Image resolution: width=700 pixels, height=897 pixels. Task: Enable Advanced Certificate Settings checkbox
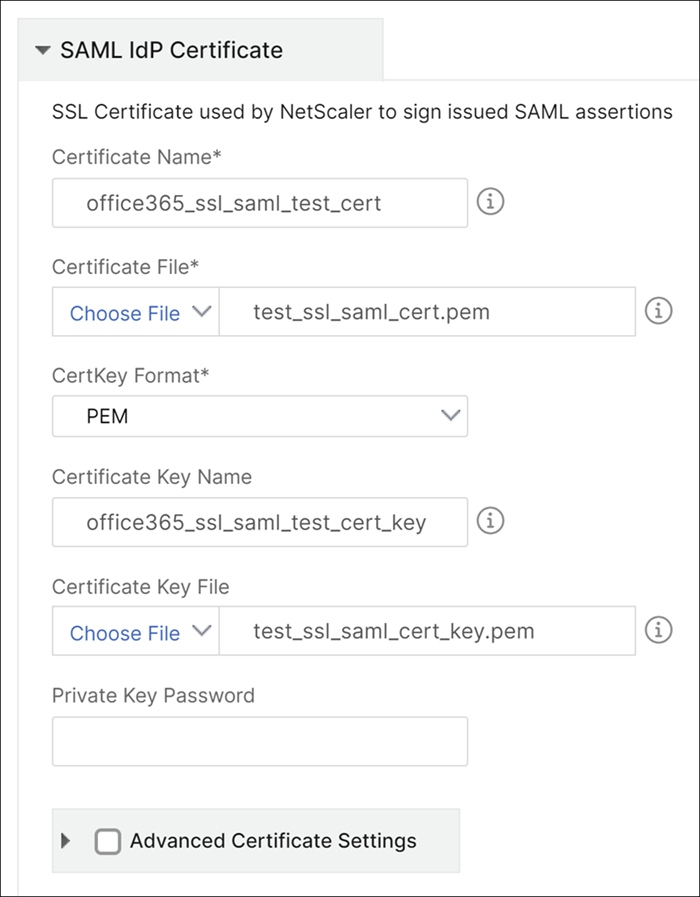[x=108, y=841]
